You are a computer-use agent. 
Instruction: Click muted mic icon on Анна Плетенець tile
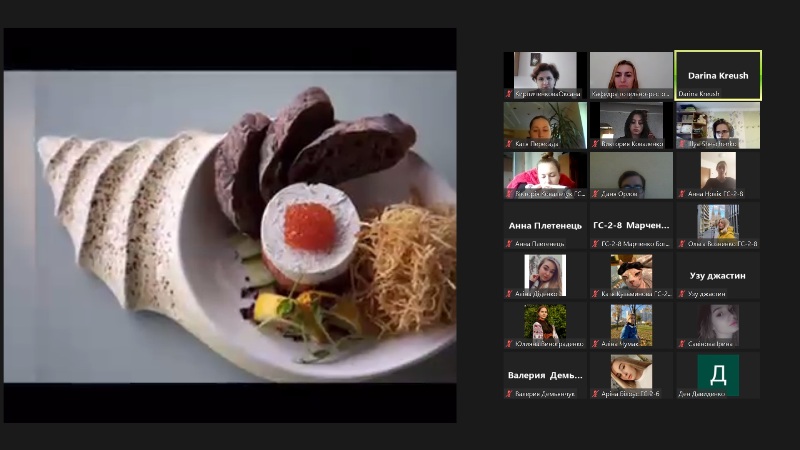(509, 244)
